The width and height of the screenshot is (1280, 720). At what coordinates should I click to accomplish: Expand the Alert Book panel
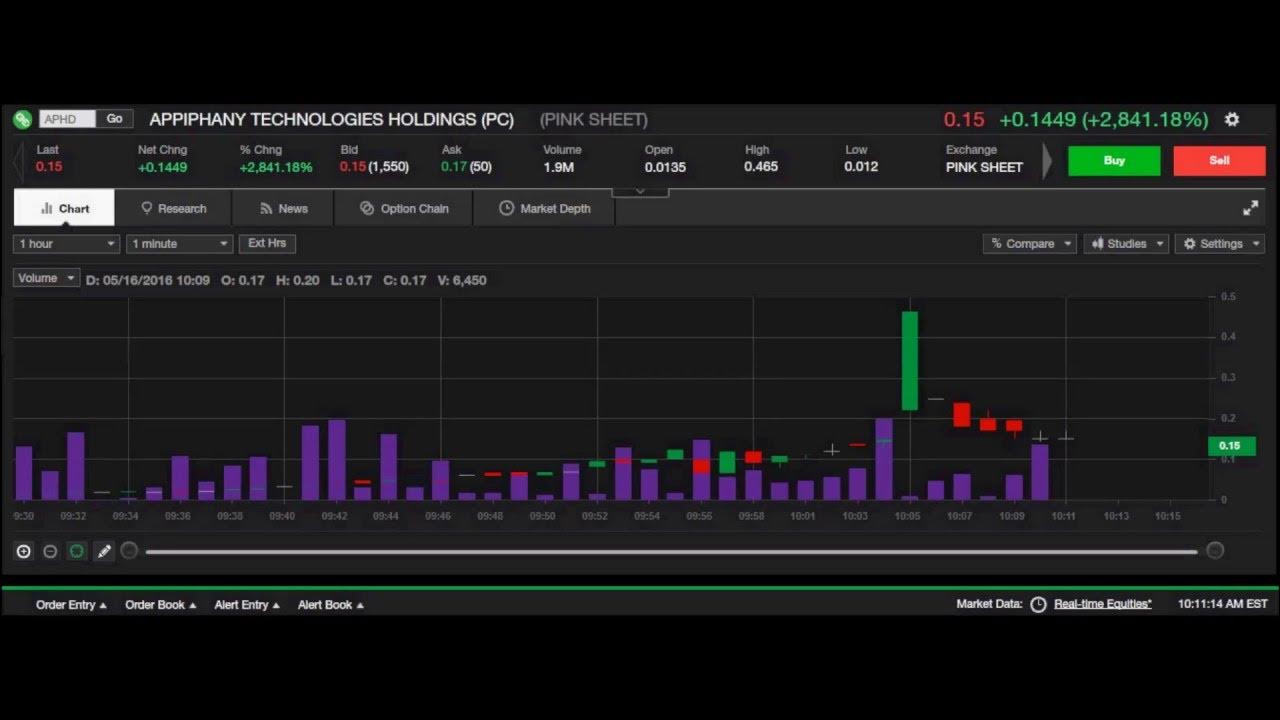(x=330, y=605)
